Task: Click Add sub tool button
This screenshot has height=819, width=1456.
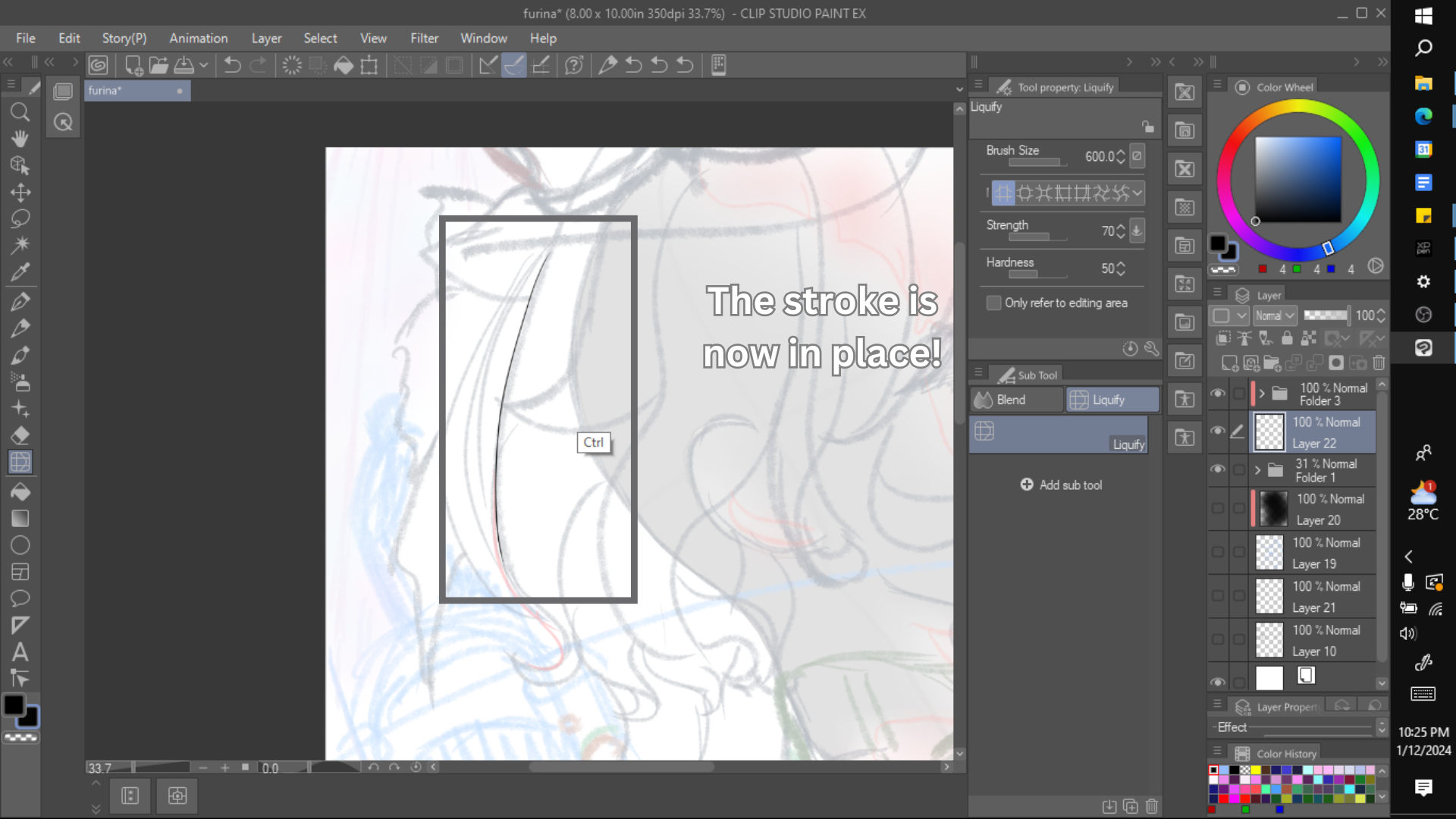Action: click(1062, 485)
